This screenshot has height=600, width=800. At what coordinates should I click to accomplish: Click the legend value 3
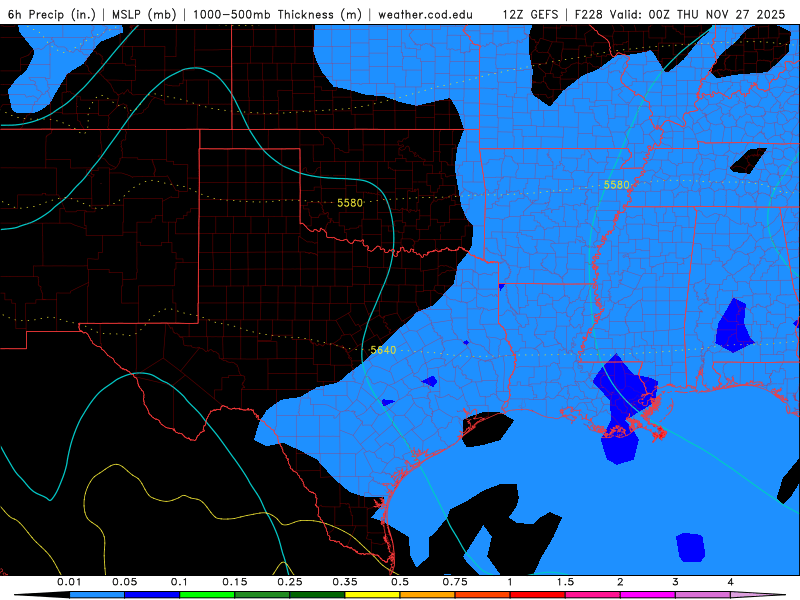click(676, 582)
